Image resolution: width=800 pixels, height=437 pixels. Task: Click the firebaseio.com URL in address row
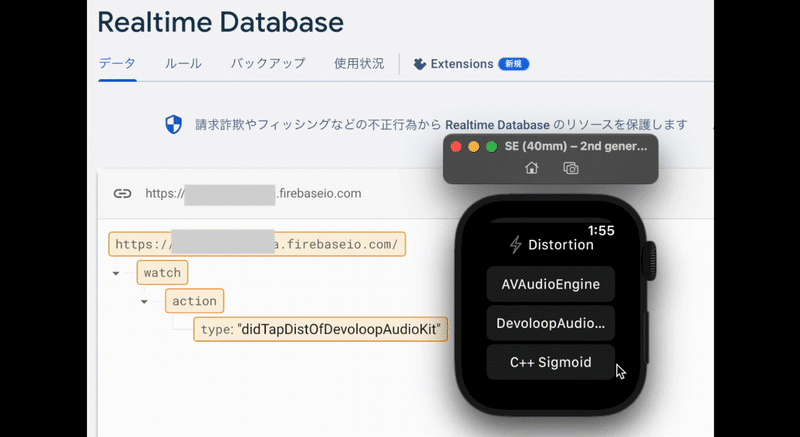click(253, 194)
